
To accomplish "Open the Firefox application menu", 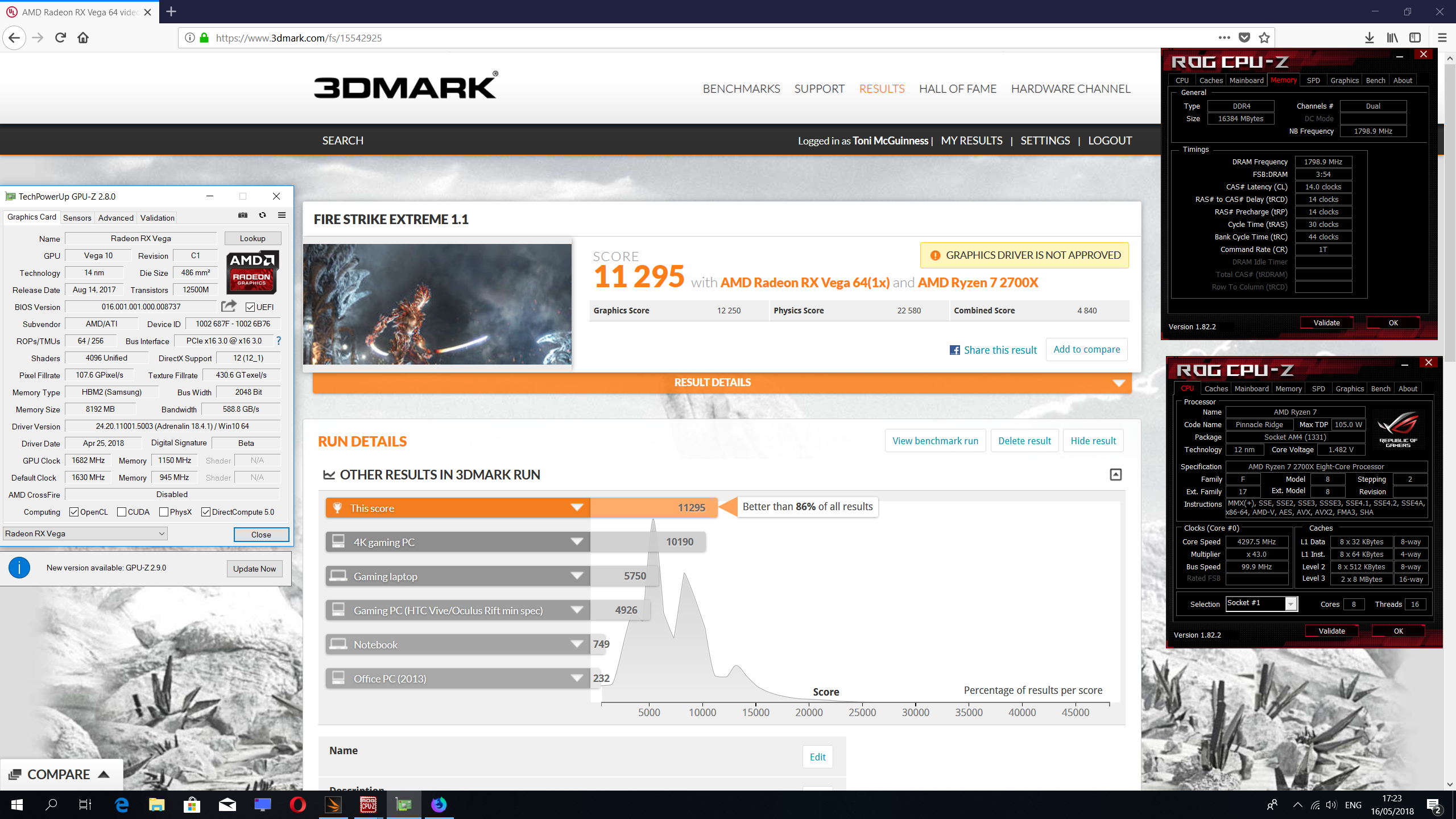I will pyautogui.click(x=1442, y=38).
